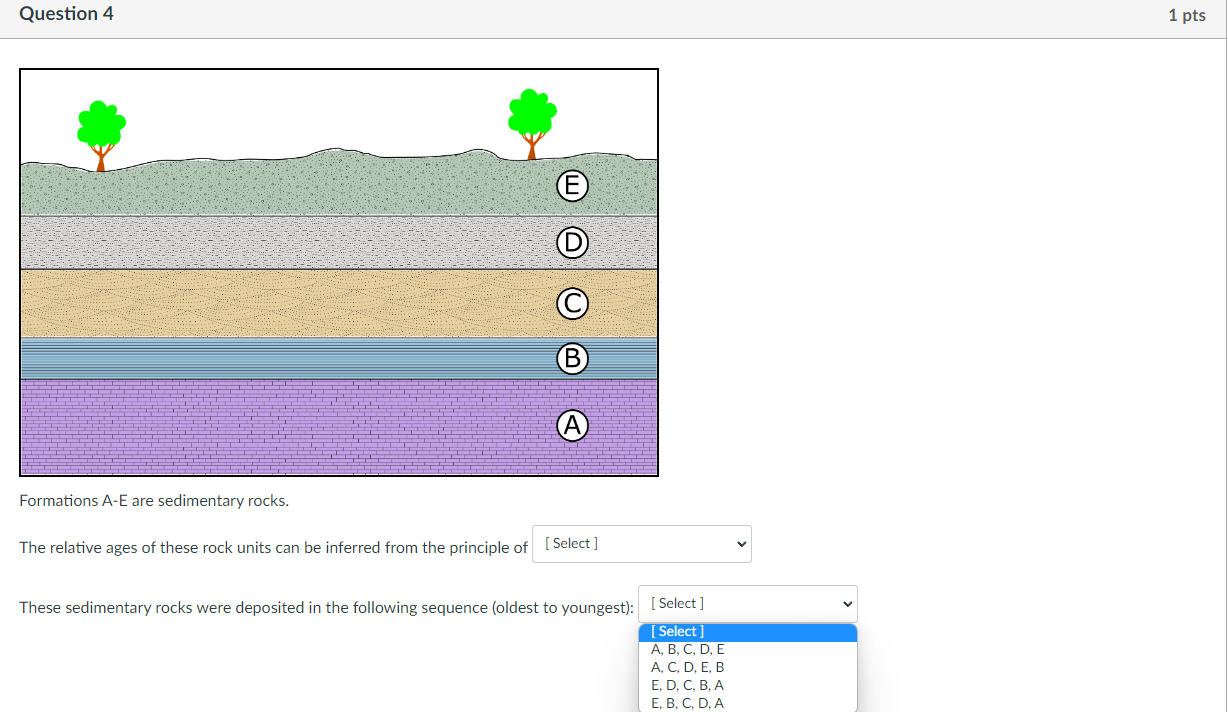Select option E, B, C, D, A
The width and height of the screenshot is (1228, 712).
[x=687, y=703]
